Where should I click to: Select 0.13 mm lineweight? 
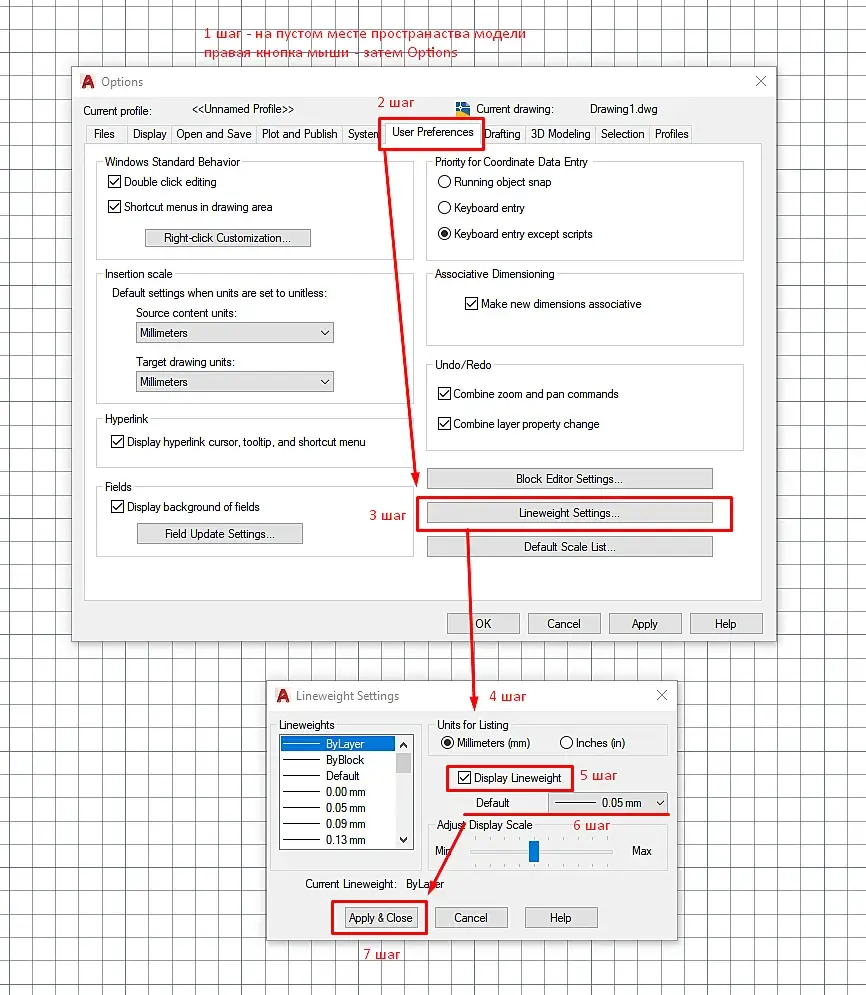pyautogui.click(x=338, y=840)
